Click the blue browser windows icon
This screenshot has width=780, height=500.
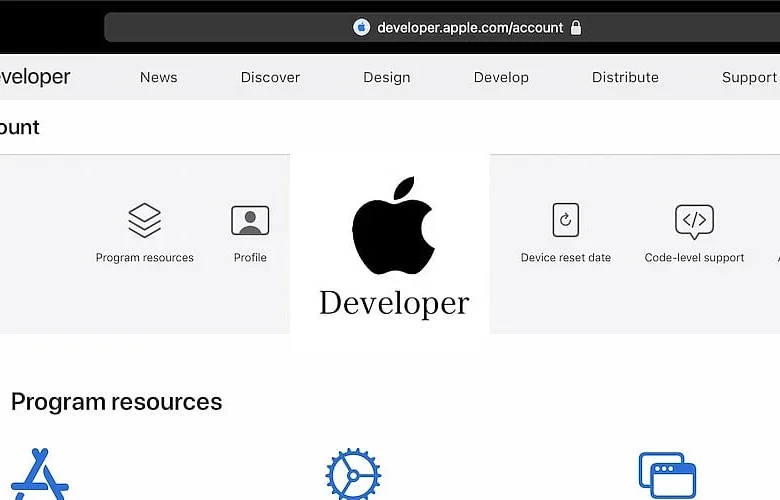[x=668, y=475]
